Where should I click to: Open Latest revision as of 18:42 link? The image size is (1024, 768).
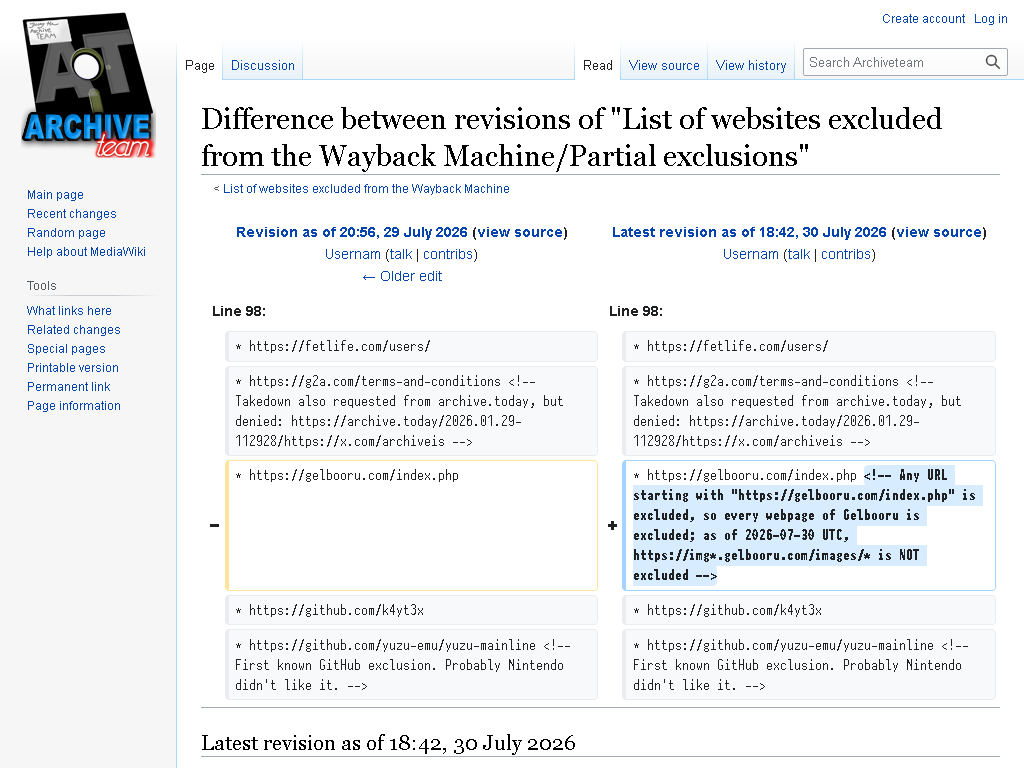749,232
